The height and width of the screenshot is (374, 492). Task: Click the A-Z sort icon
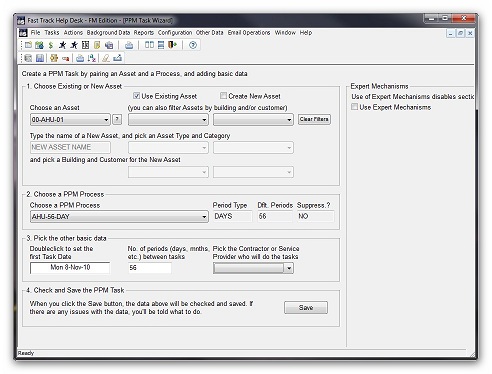(92, 58)
